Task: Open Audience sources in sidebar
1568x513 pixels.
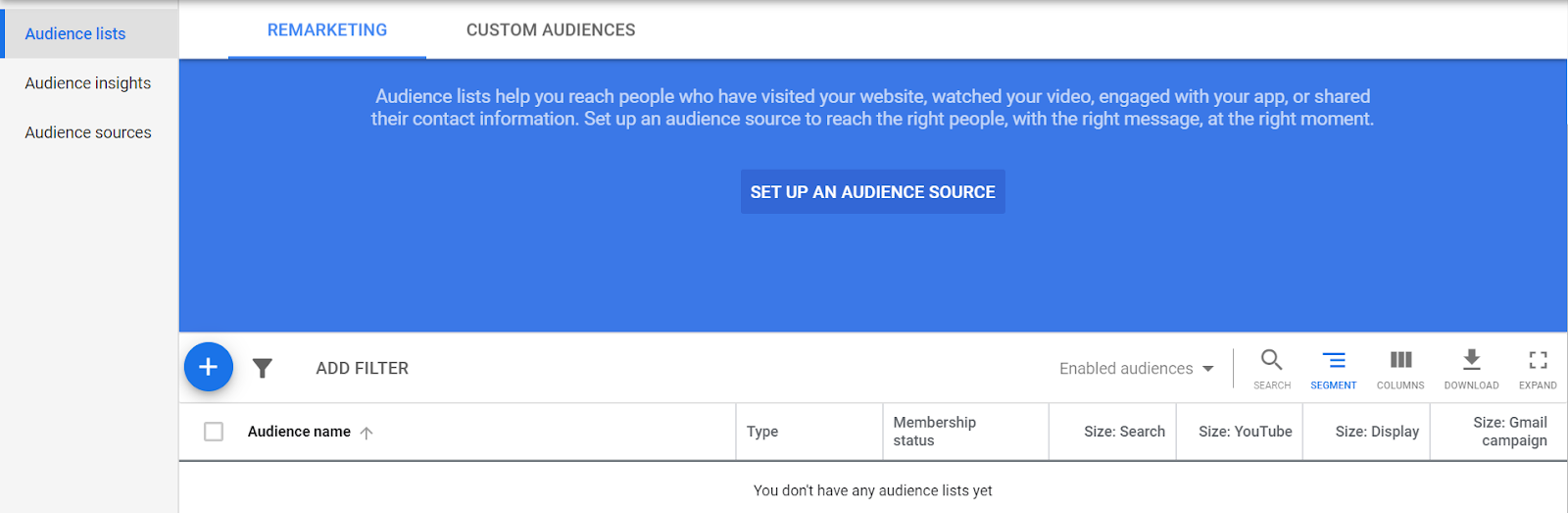Action: tap(88, 132)
